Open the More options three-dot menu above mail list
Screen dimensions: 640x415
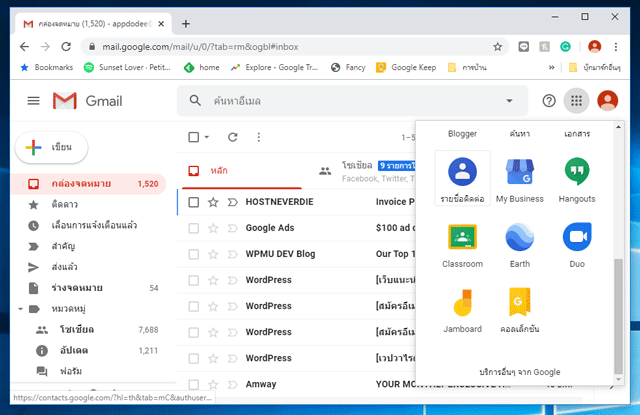pyautogui.click(x=258, y=137)
